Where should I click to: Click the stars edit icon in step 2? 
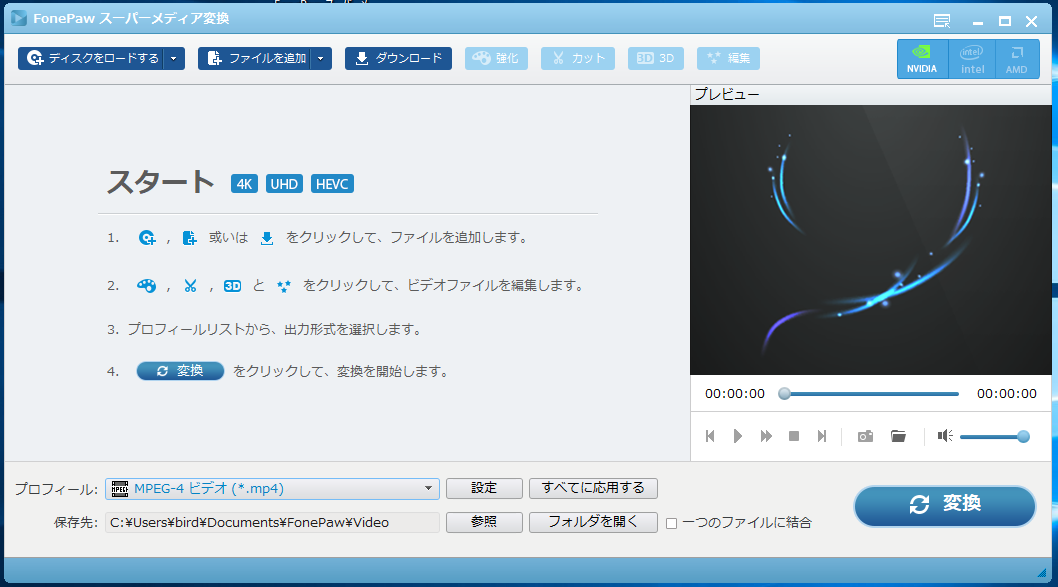284,286
